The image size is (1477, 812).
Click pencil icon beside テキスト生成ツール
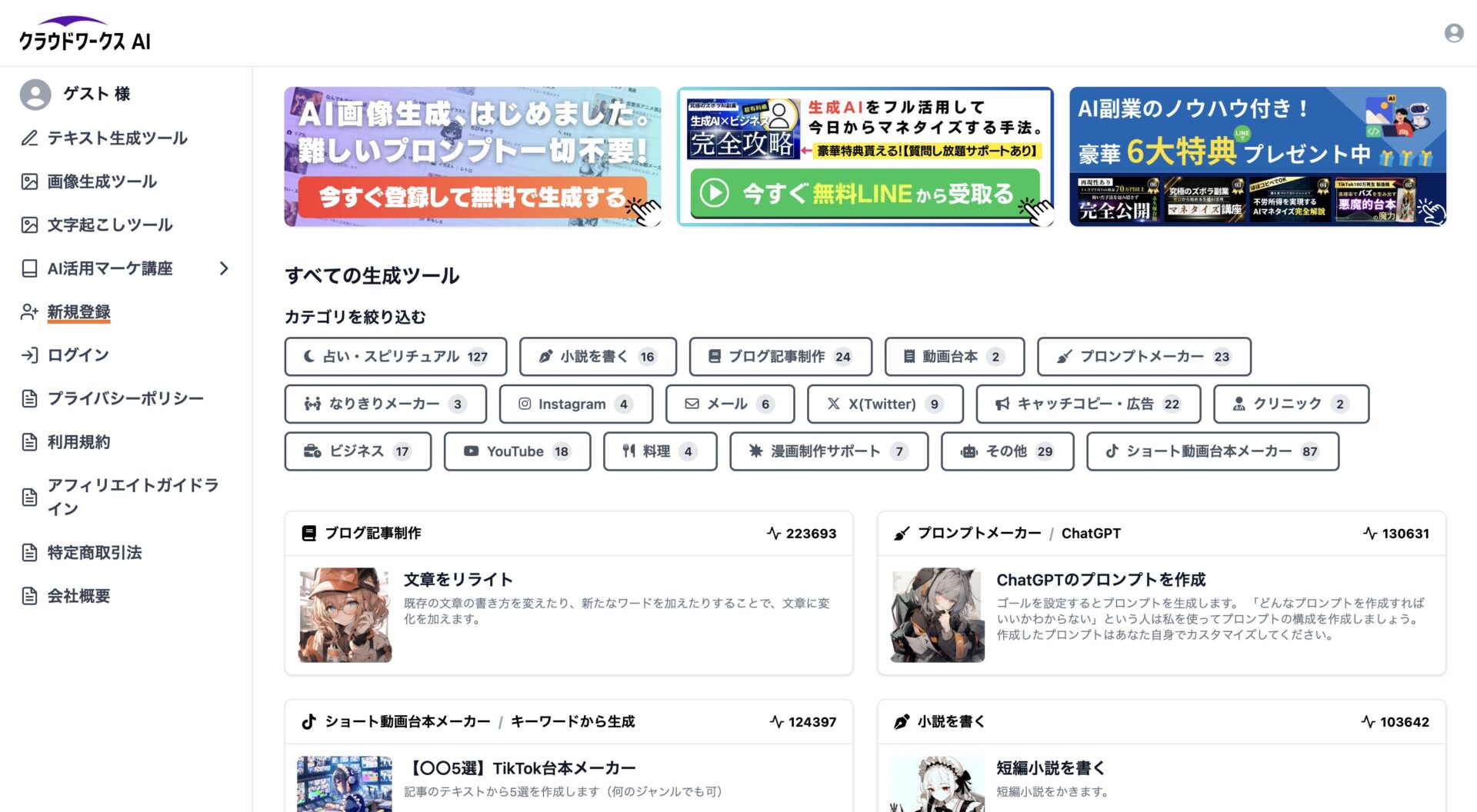coord(29,138)
